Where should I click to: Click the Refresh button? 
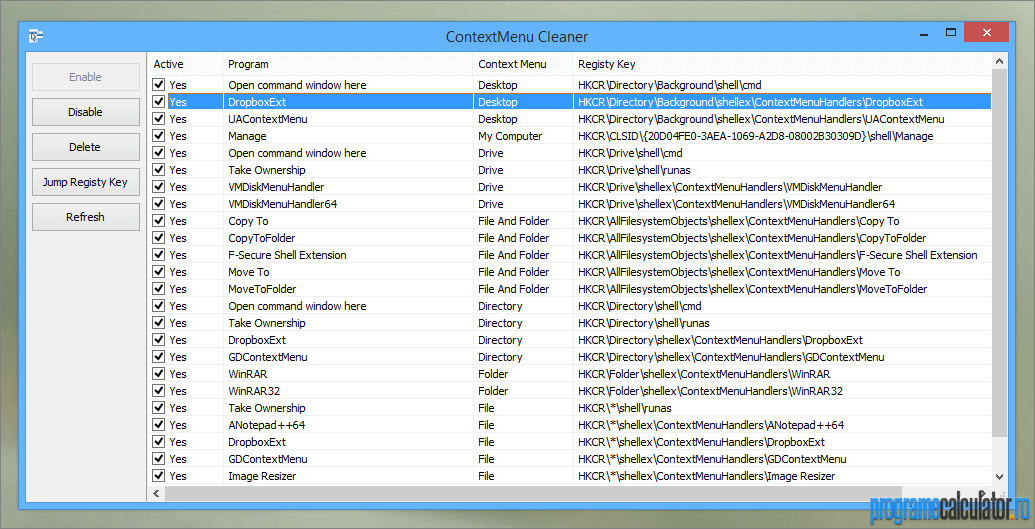(86, 217)
